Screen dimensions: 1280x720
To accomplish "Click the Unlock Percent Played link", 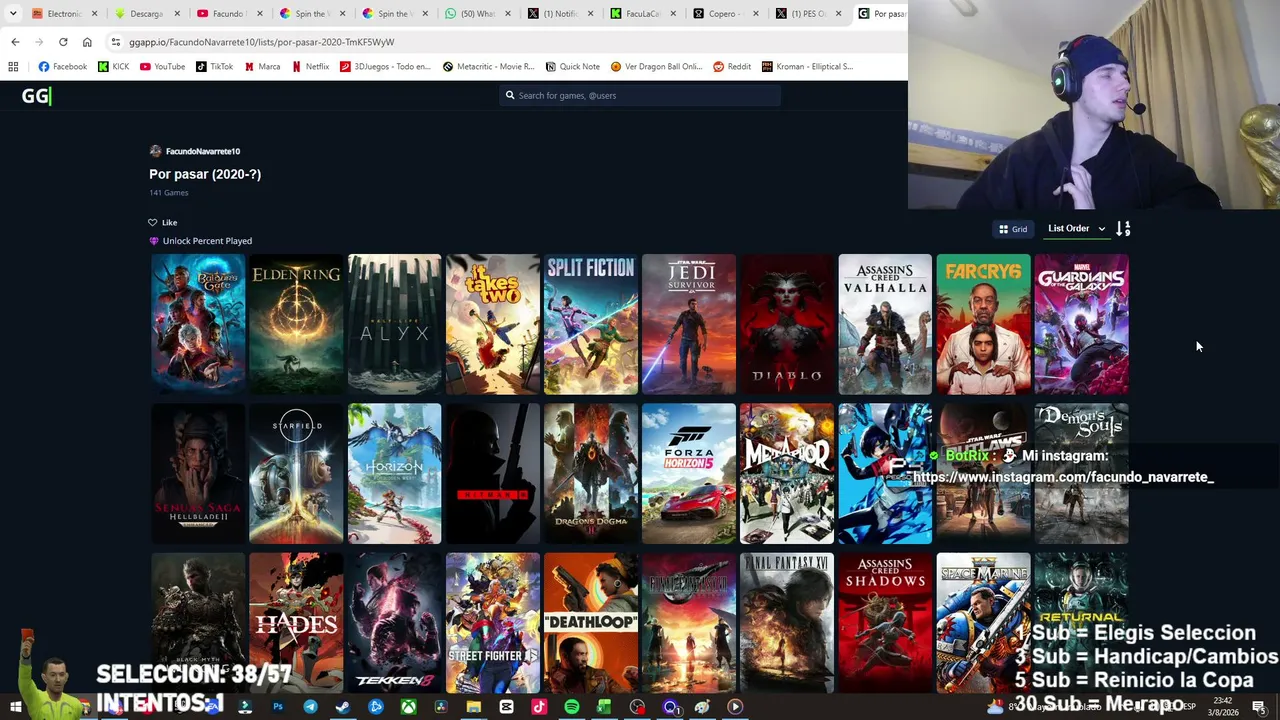I will (x=207, y=241).
